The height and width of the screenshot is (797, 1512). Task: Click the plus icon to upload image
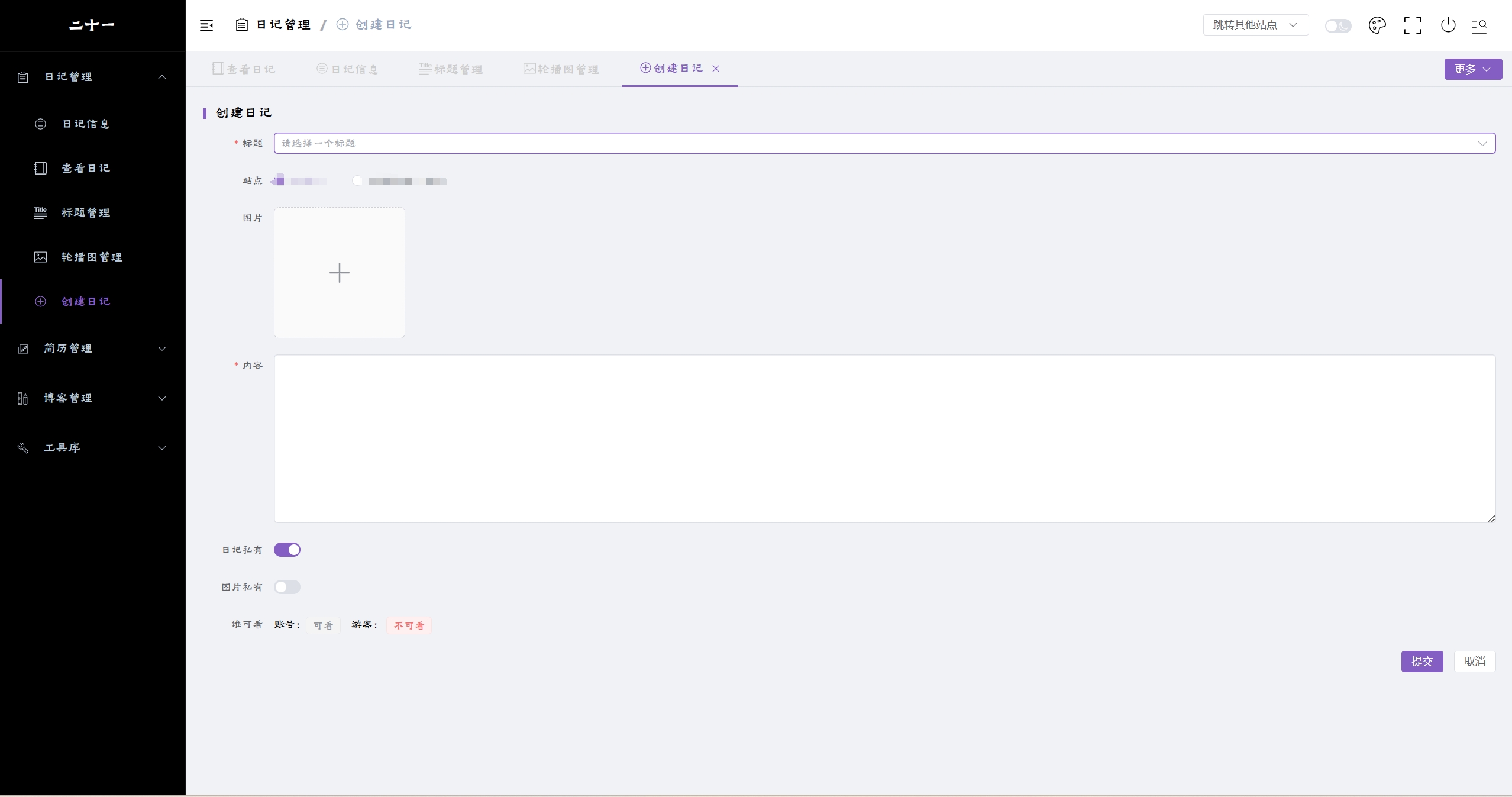point(340,273)
